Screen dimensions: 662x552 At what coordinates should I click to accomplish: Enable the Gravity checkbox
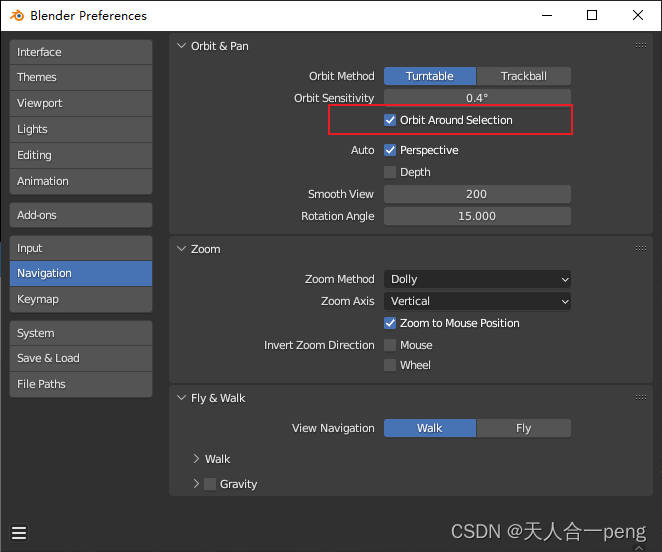coord(210,484)
